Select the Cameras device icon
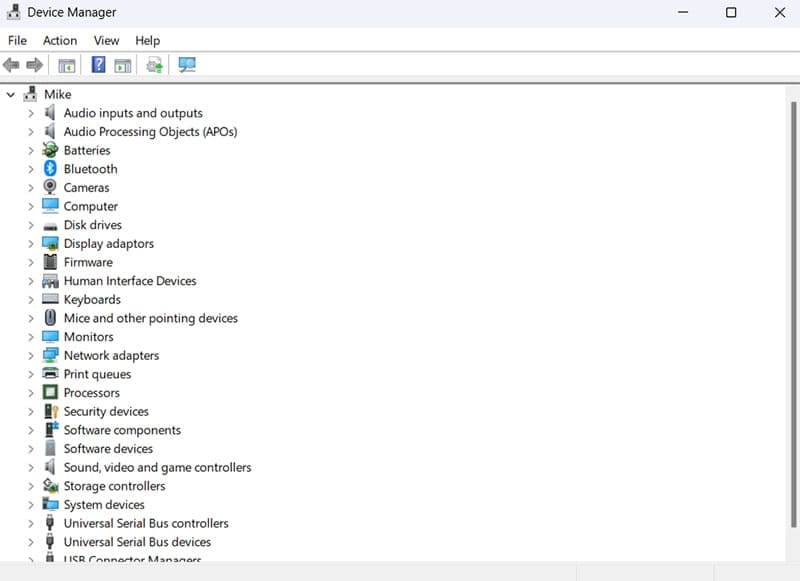 (x=50, y=187)
